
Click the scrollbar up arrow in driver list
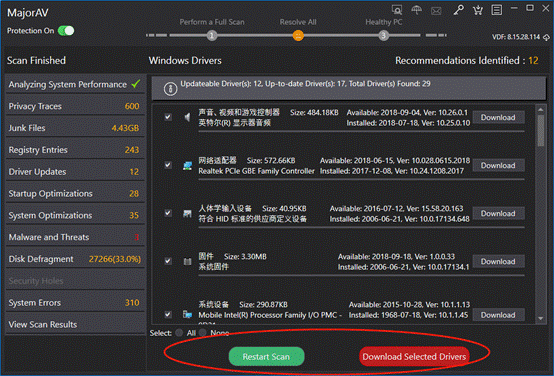541,110
